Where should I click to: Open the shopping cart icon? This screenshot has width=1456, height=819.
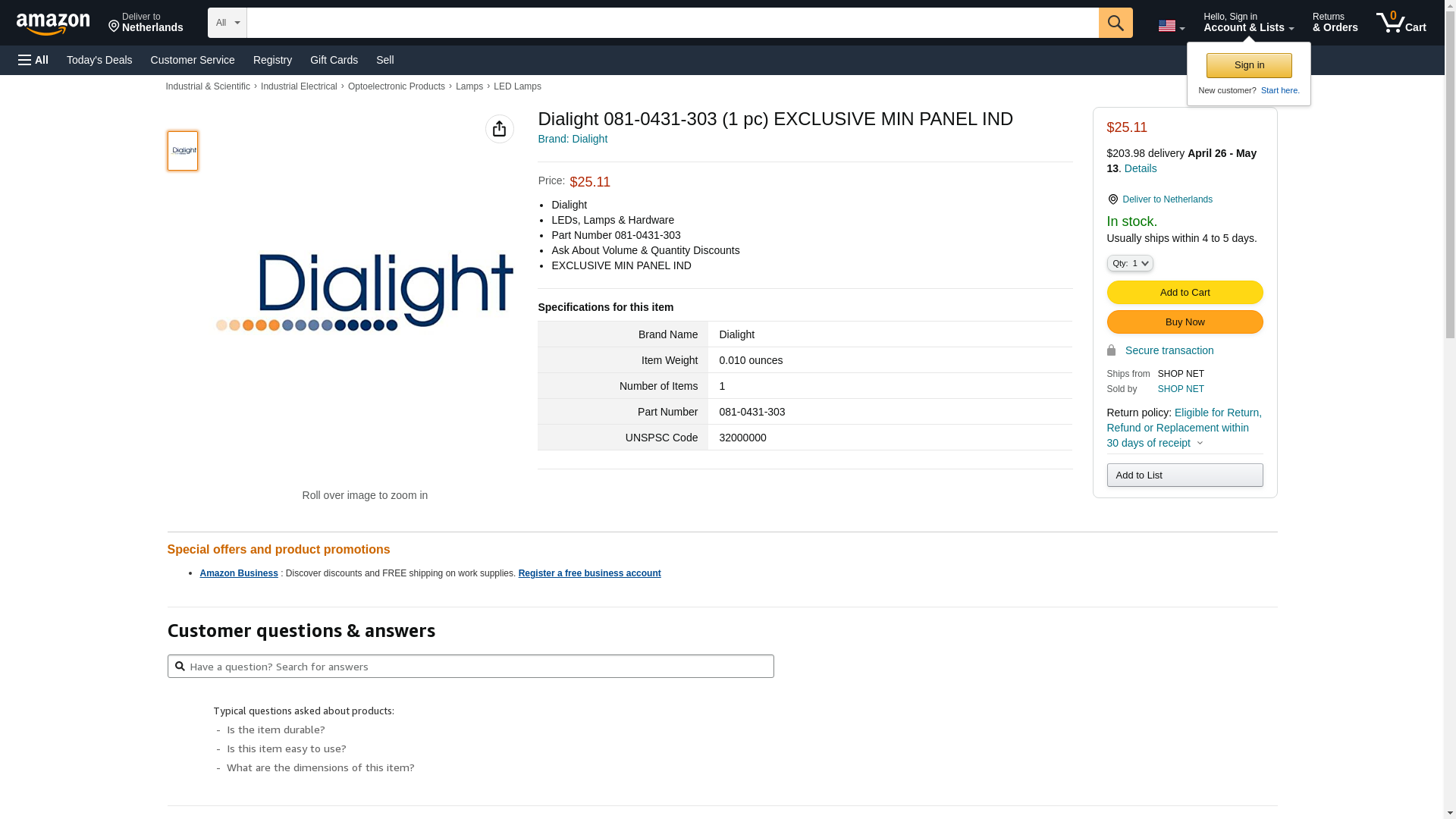point(1401,23)
